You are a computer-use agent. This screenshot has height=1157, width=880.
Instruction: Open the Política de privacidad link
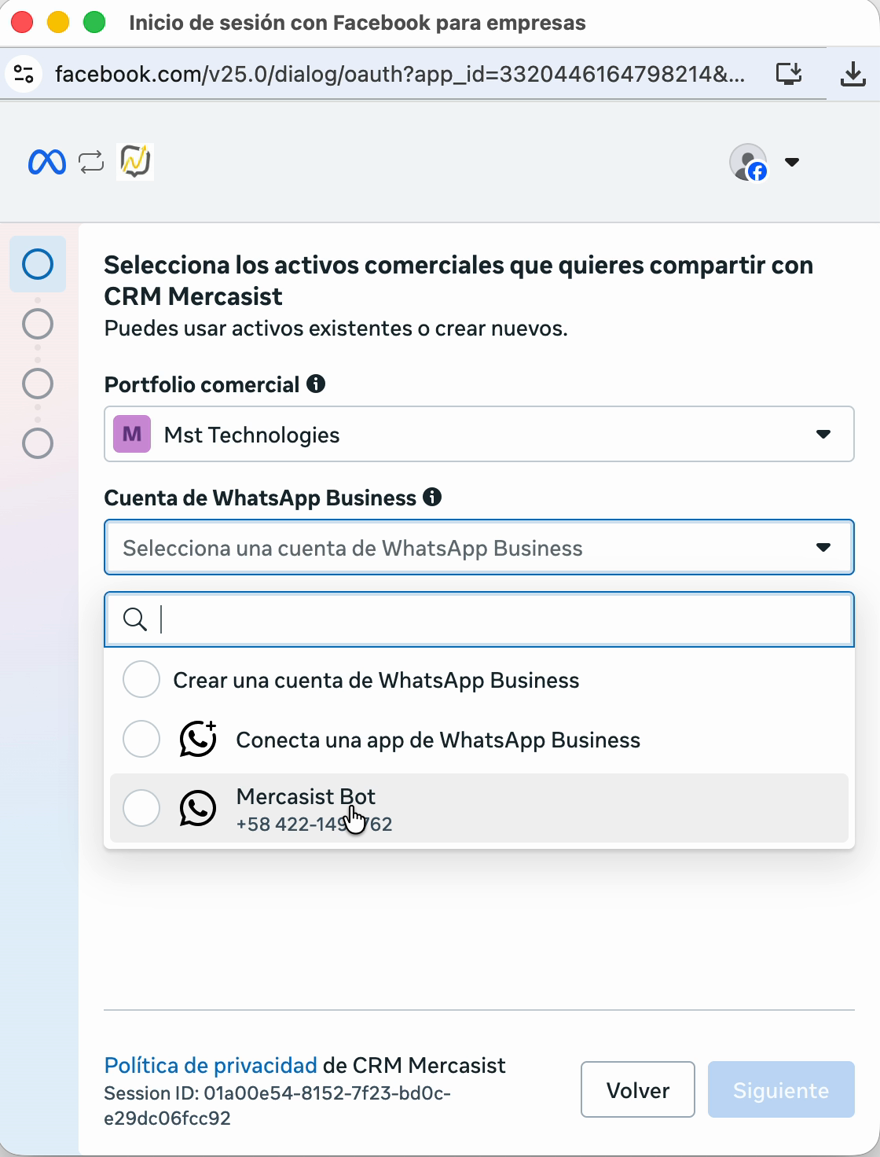(210, 1065)
